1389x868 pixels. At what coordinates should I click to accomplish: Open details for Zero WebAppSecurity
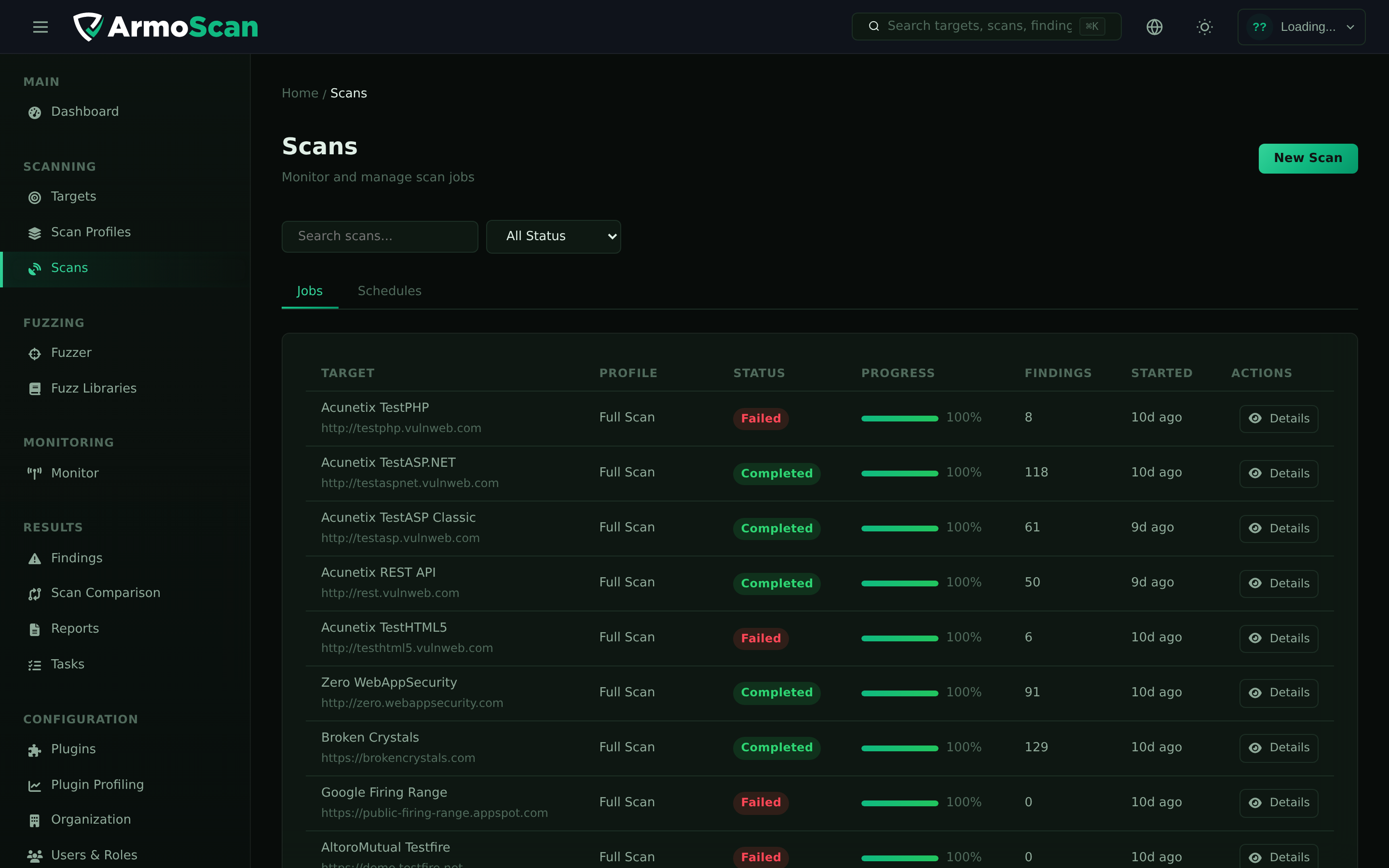[1278, 693]
